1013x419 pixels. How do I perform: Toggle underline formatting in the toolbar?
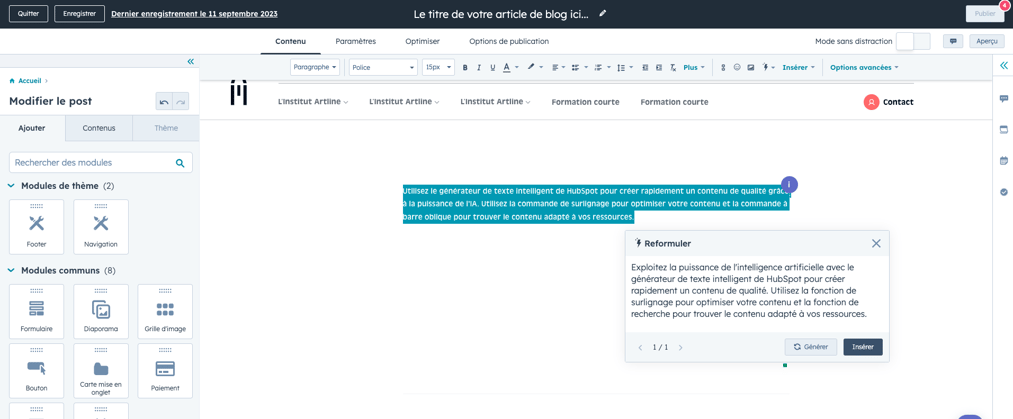(493, 67)
